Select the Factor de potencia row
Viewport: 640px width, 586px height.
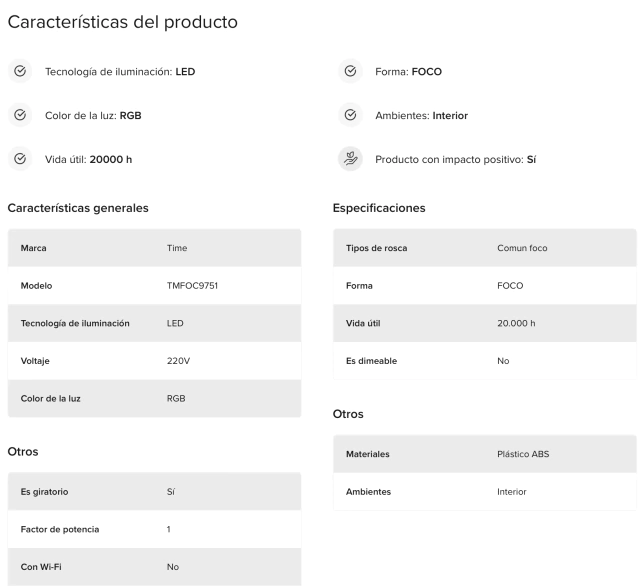[154, 529]
